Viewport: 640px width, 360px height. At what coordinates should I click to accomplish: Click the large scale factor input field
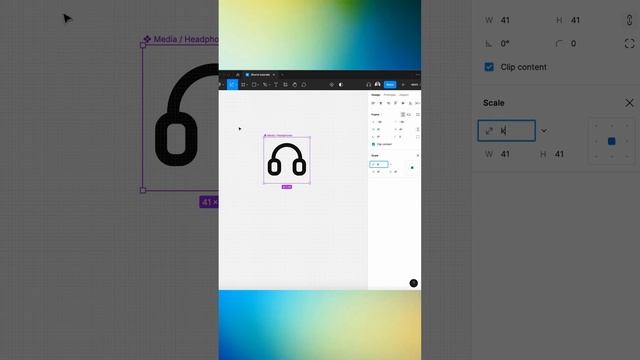(x=507, y=131)
